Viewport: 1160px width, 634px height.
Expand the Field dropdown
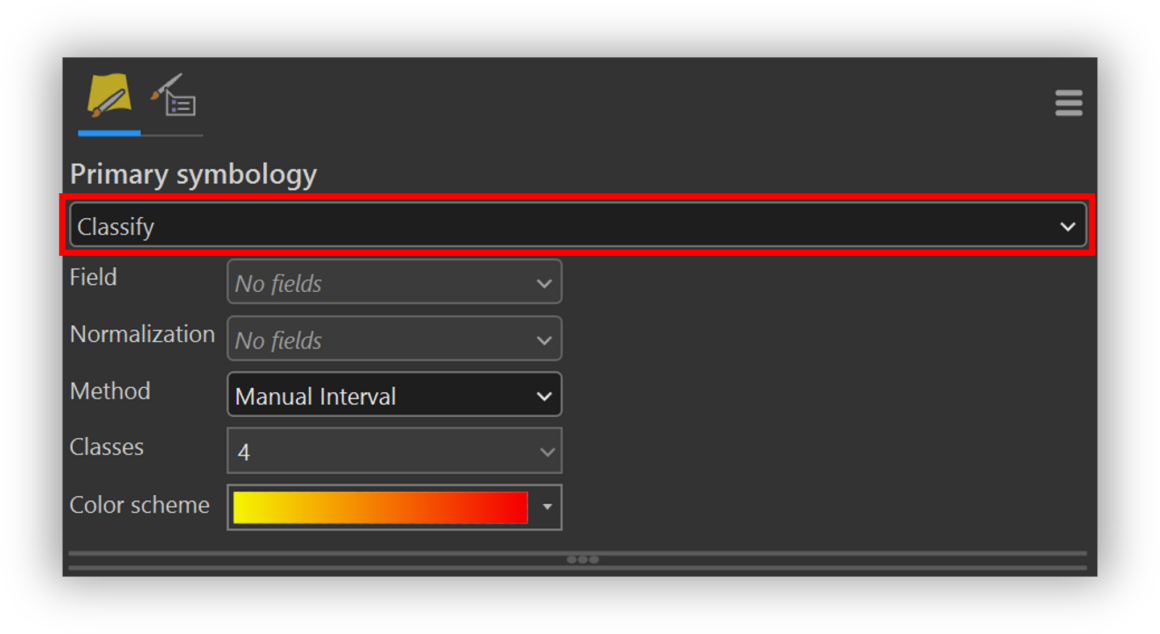[394, 282]
